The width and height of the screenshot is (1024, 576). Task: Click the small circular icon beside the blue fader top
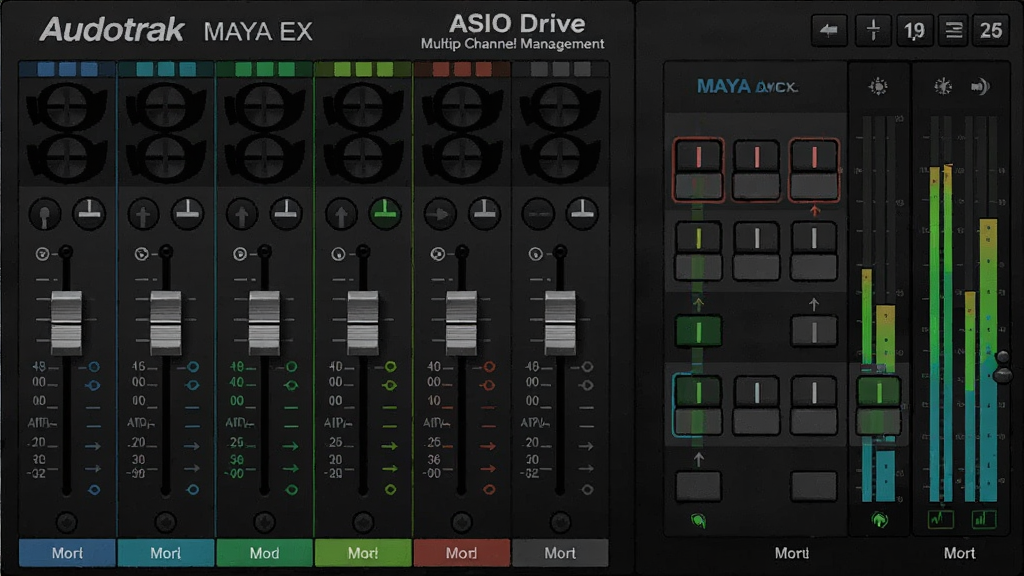pyautogui.click(x=42, y=254)
